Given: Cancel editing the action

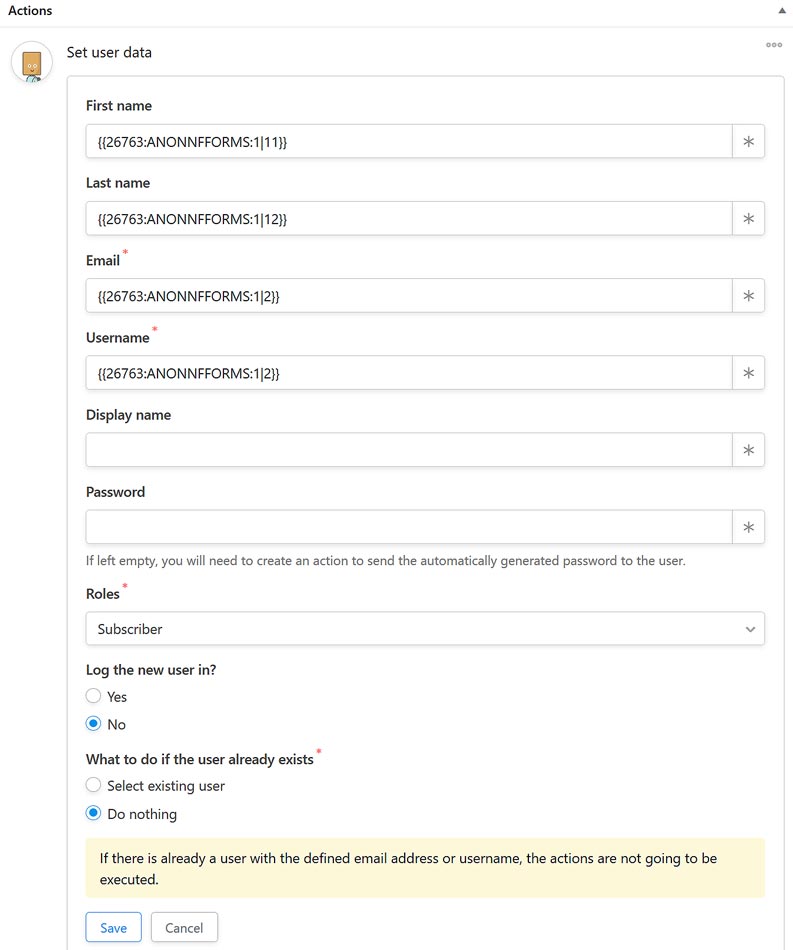Looking at the screenshot, I should click(184, 928).
